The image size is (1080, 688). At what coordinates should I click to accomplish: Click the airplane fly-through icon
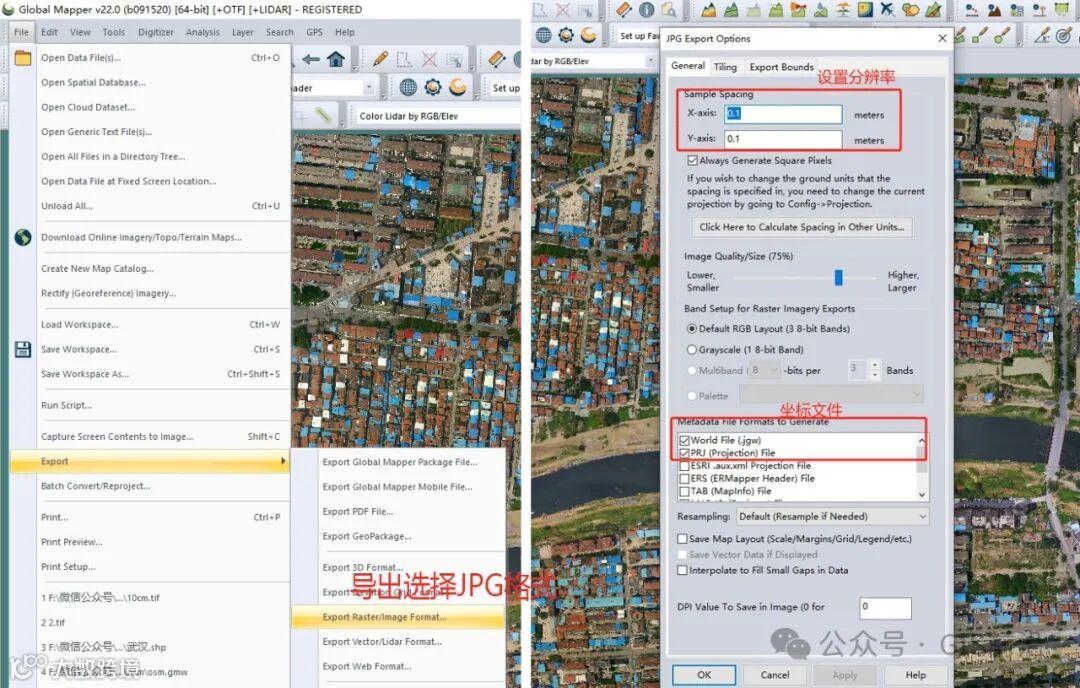click(888, 10)
